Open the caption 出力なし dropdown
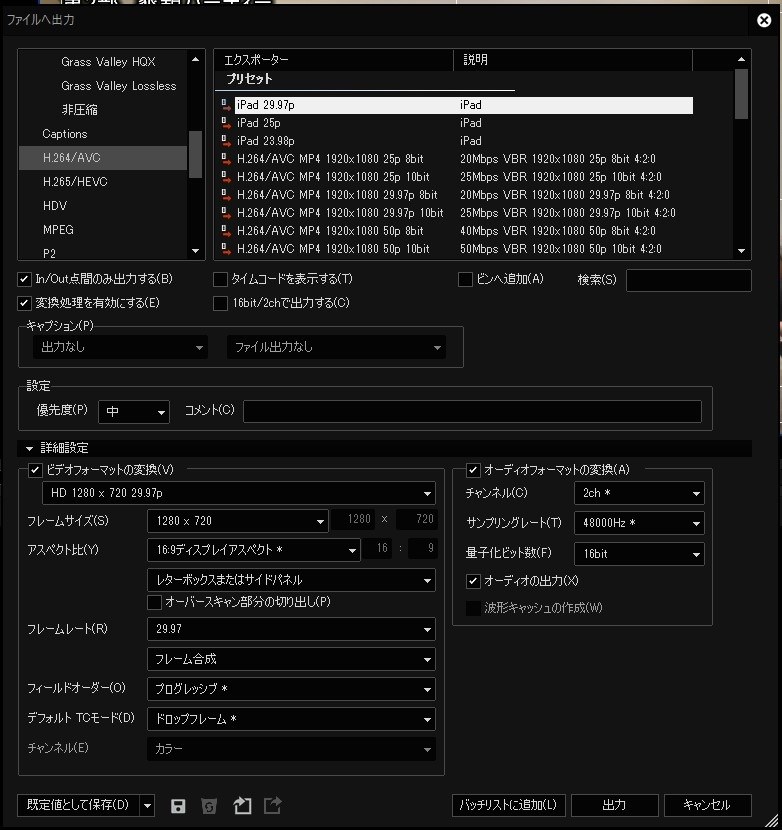The width and height of the screenshot is (782, 830). point(120,347)
